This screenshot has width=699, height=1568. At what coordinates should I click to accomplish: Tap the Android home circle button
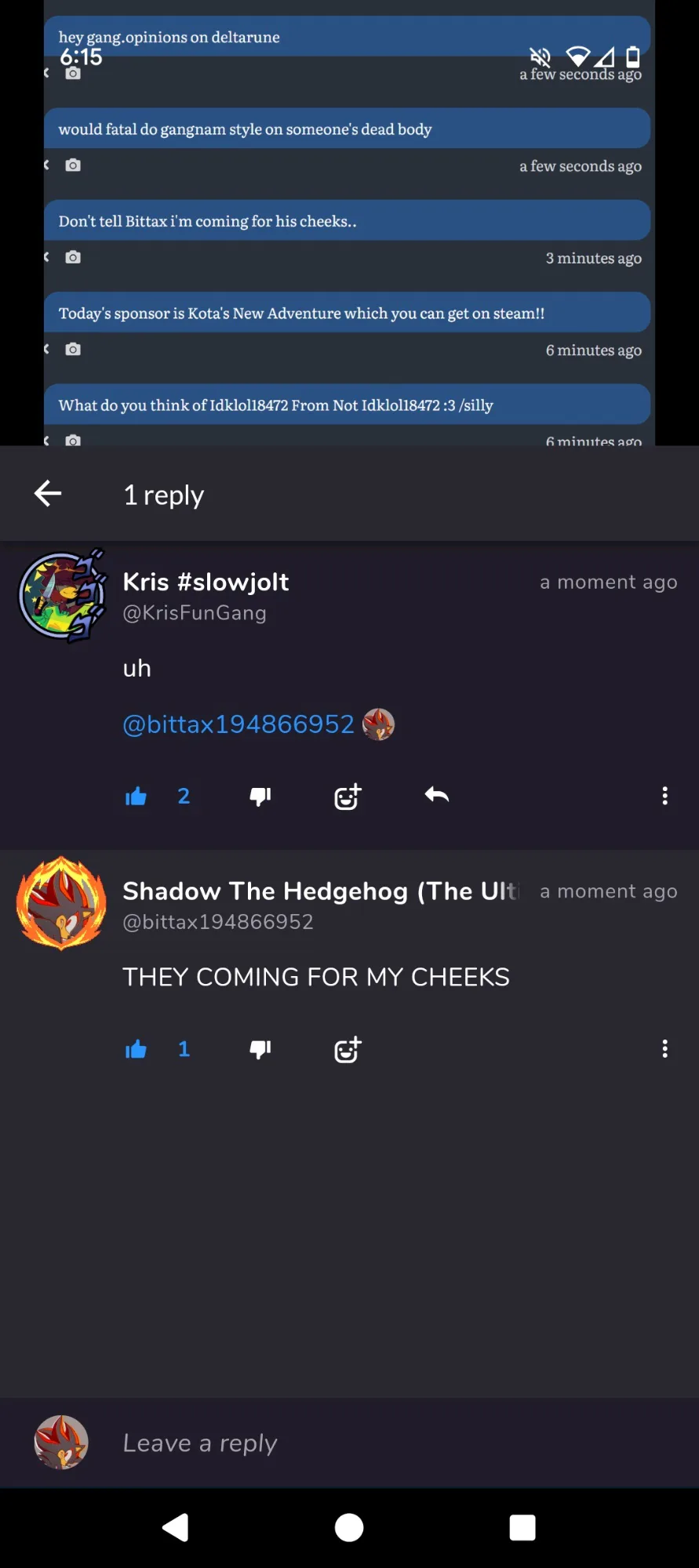point(349,1527)
